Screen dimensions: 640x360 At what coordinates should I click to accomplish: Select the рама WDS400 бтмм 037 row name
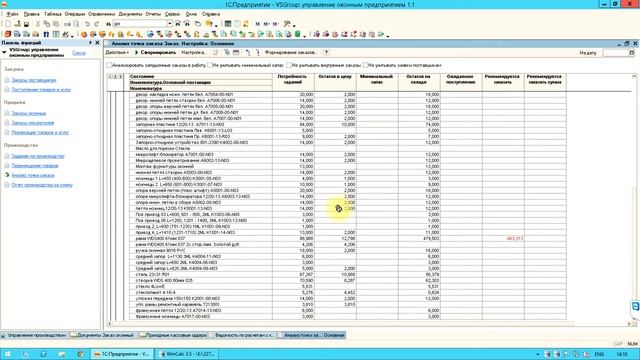point(160,238)
